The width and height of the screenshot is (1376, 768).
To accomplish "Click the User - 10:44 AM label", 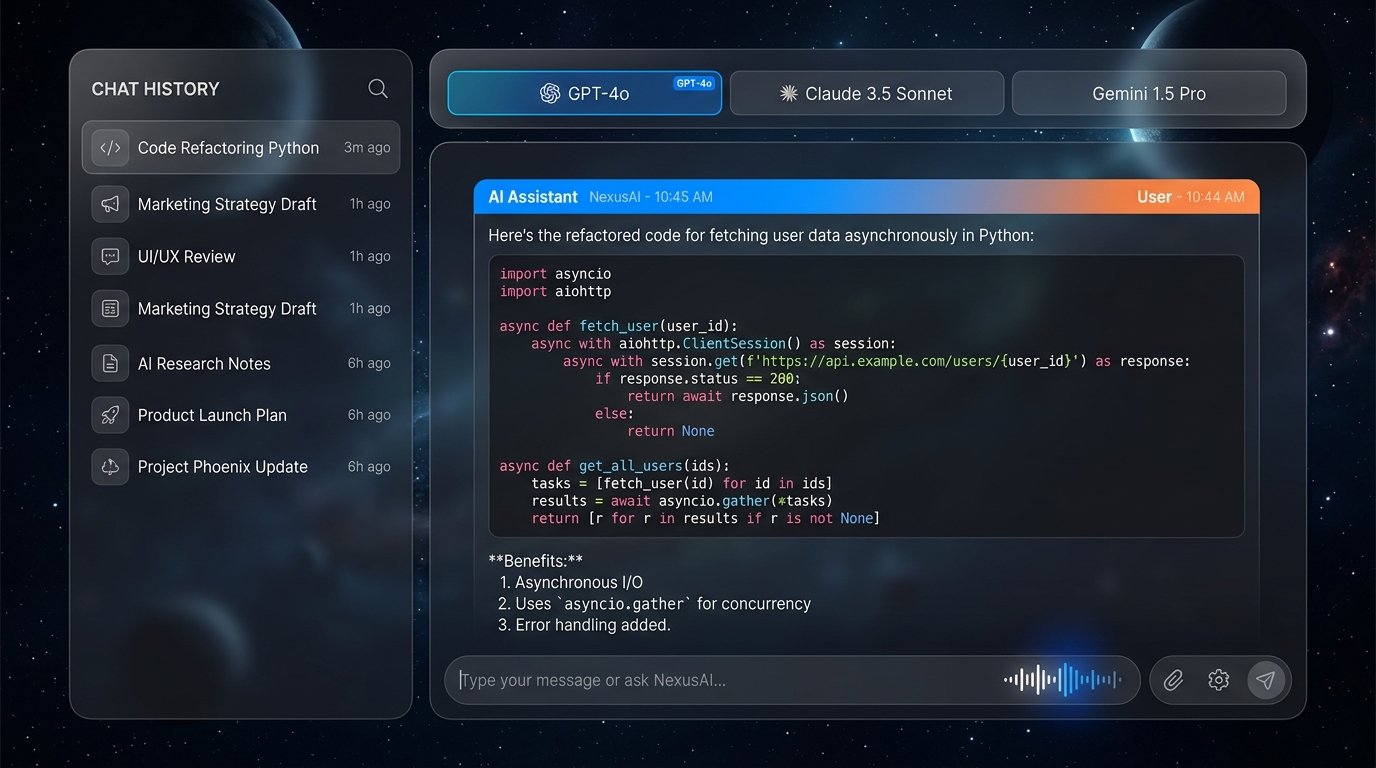I will click(1191, 197).
